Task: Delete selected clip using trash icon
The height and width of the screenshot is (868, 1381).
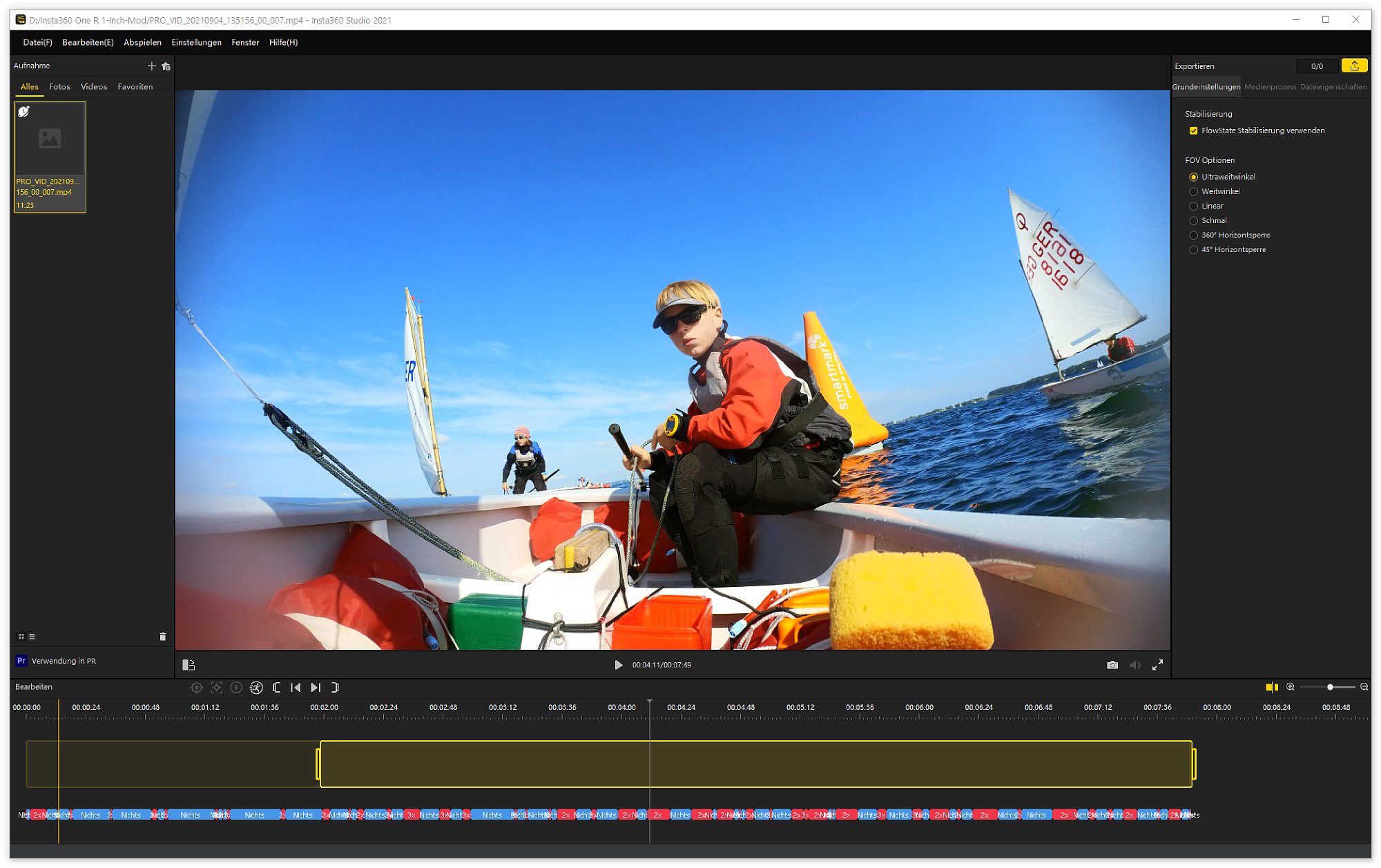Action: pos(163,637)
